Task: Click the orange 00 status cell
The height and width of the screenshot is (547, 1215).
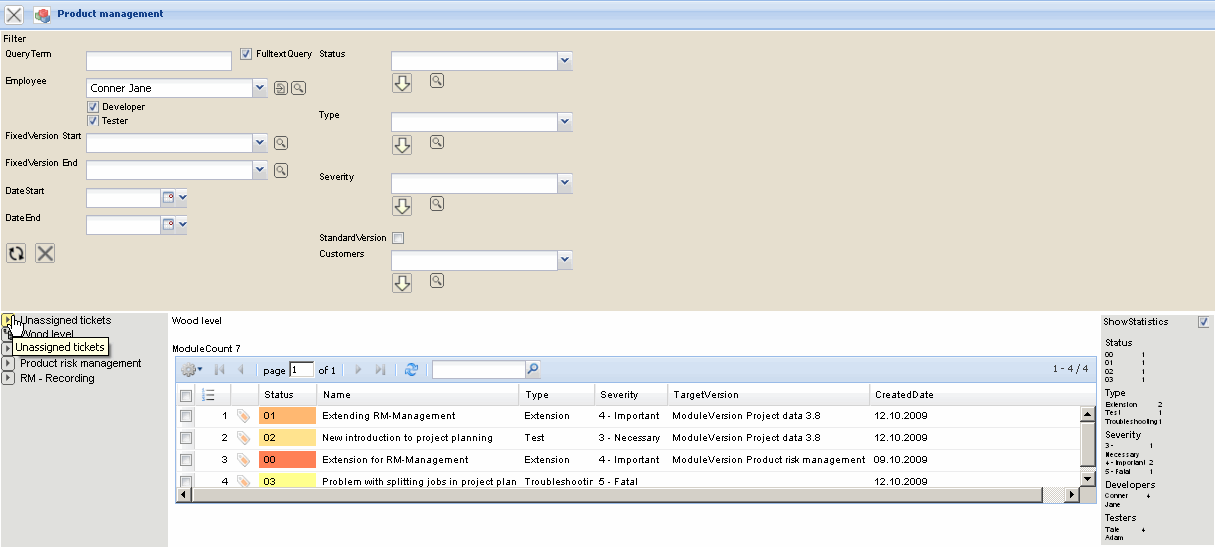Action: click(287, 460)
